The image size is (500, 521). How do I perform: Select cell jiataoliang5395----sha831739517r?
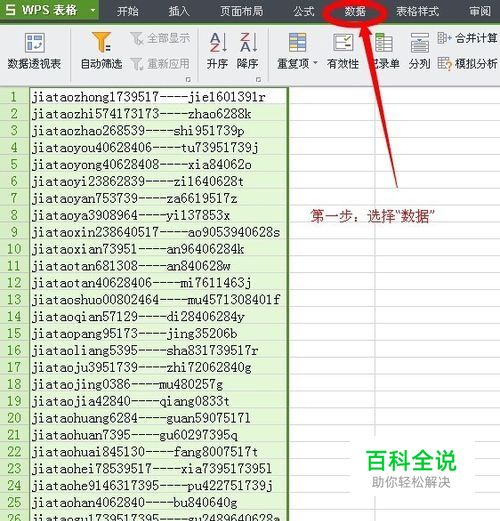pyautogui.click(x=158, y=350)
